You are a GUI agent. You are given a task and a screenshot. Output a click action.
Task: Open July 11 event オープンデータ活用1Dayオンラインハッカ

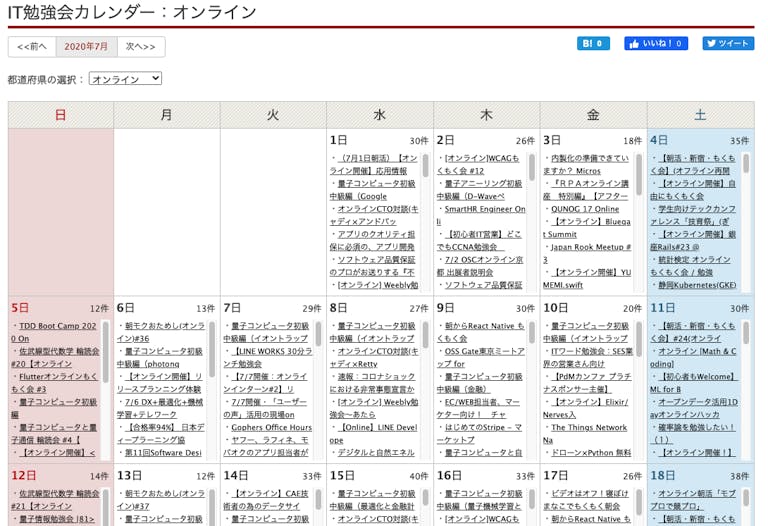click(694, 408)
